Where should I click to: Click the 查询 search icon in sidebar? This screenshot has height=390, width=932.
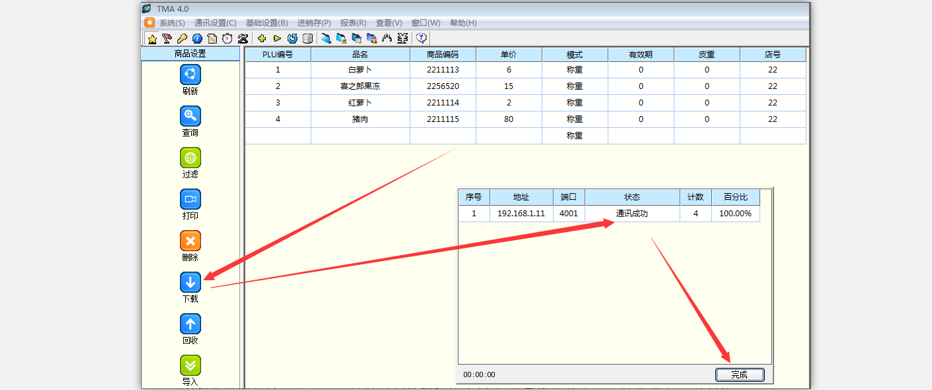(x=190, y=116)
